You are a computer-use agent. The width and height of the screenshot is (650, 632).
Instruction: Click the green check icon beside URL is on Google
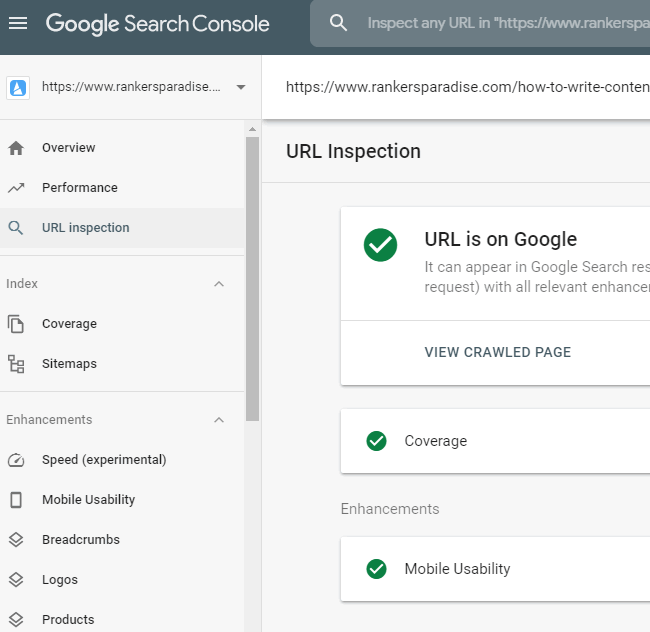click(380, 245)
